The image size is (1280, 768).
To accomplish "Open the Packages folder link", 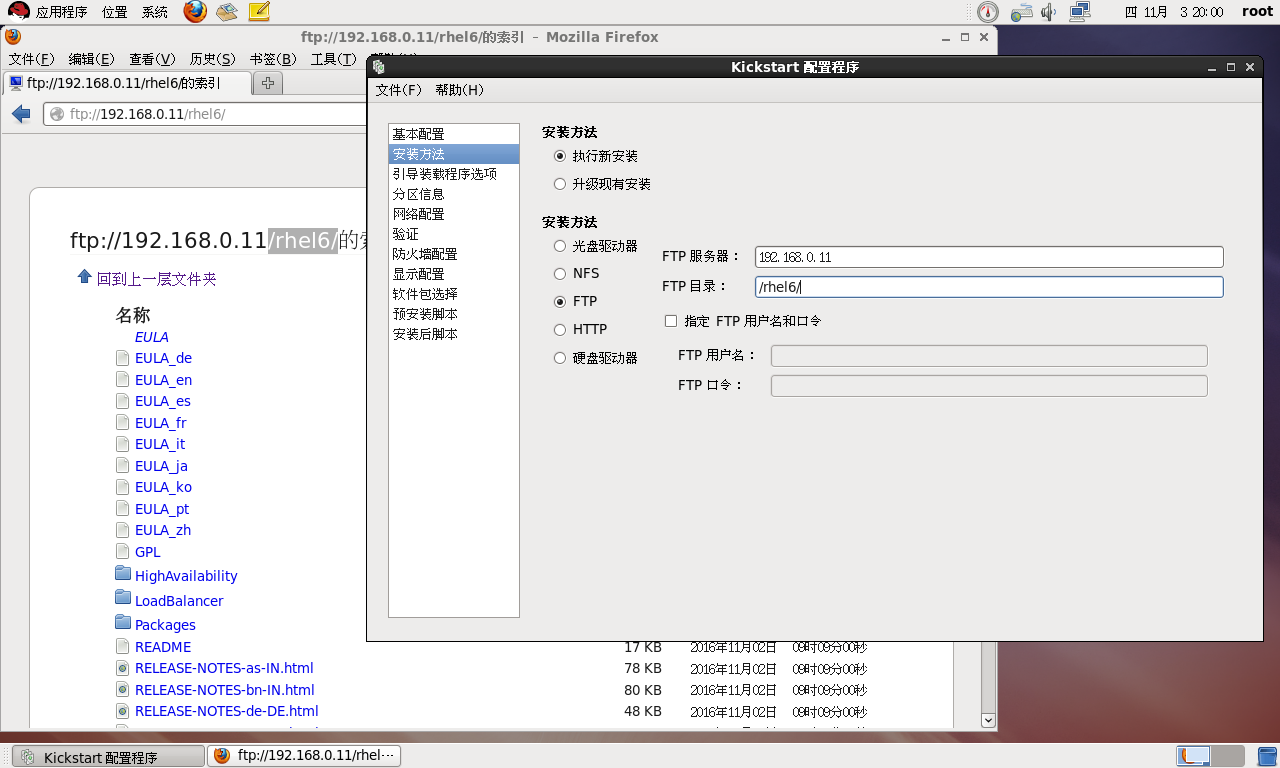I will click(165, 625).
